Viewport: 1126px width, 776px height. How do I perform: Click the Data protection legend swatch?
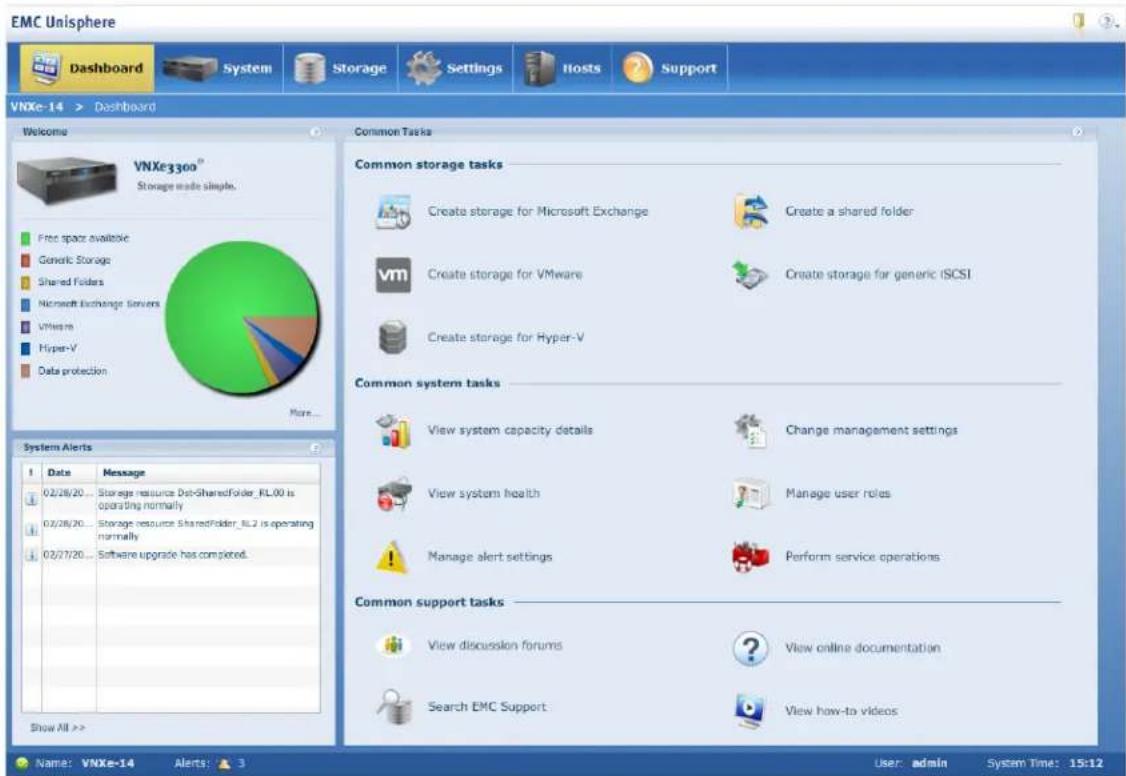click(x=26, y=371)
